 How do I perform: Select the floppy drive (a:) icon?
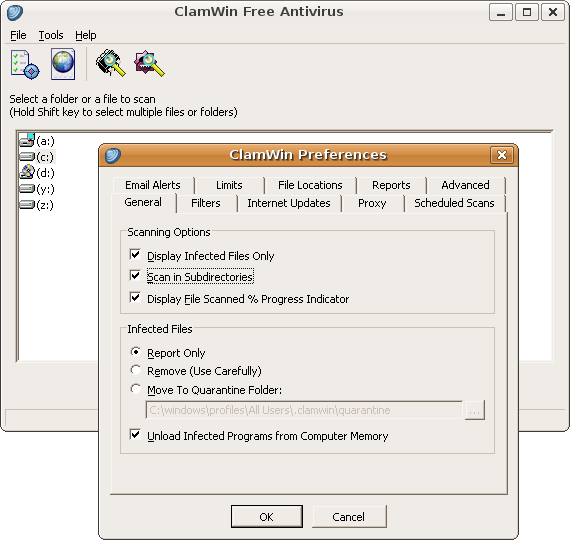click(x=27, y=140)
